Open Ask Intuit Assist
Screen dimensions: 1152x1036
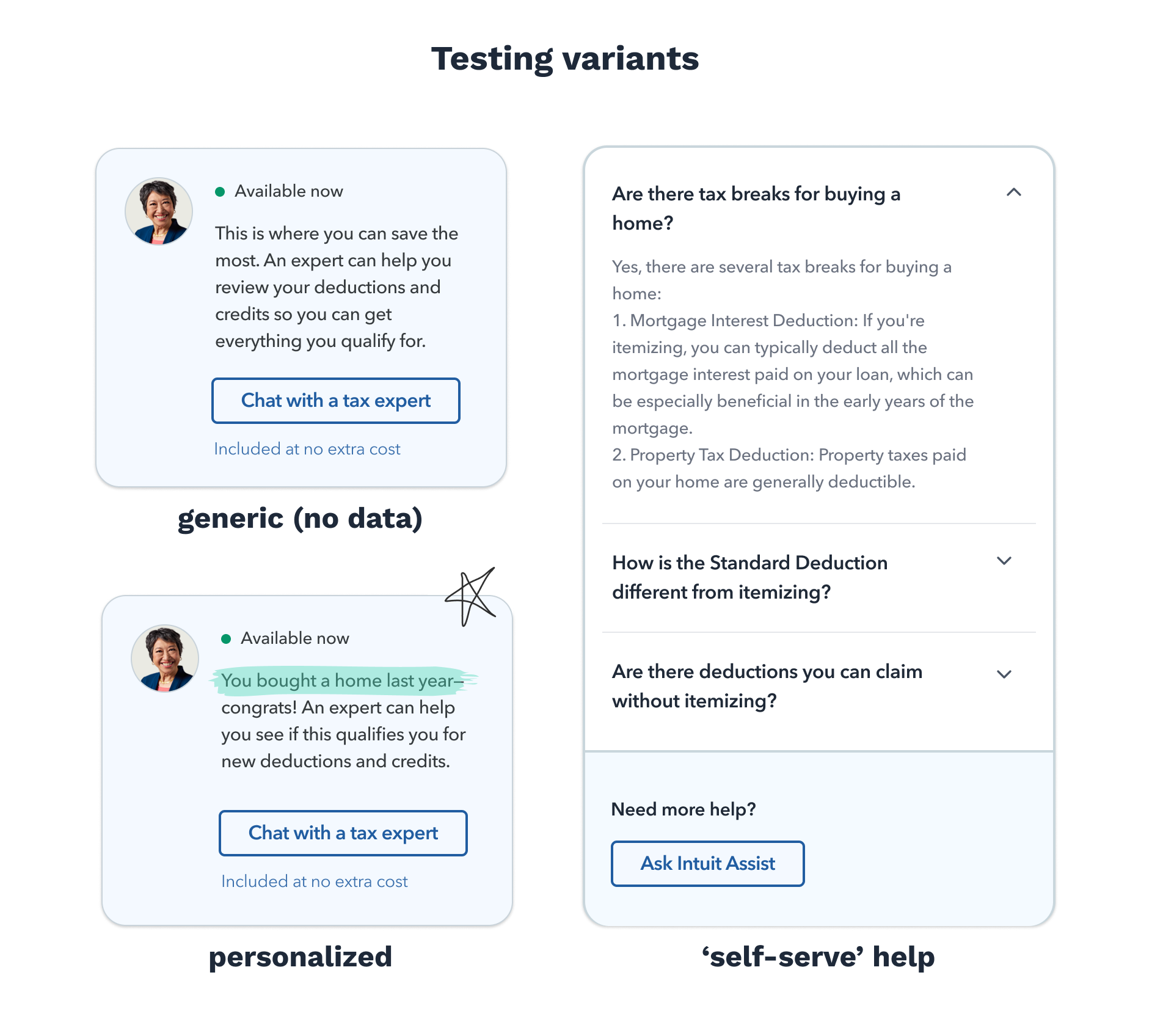pyautogui.click(x=707, y=863)
